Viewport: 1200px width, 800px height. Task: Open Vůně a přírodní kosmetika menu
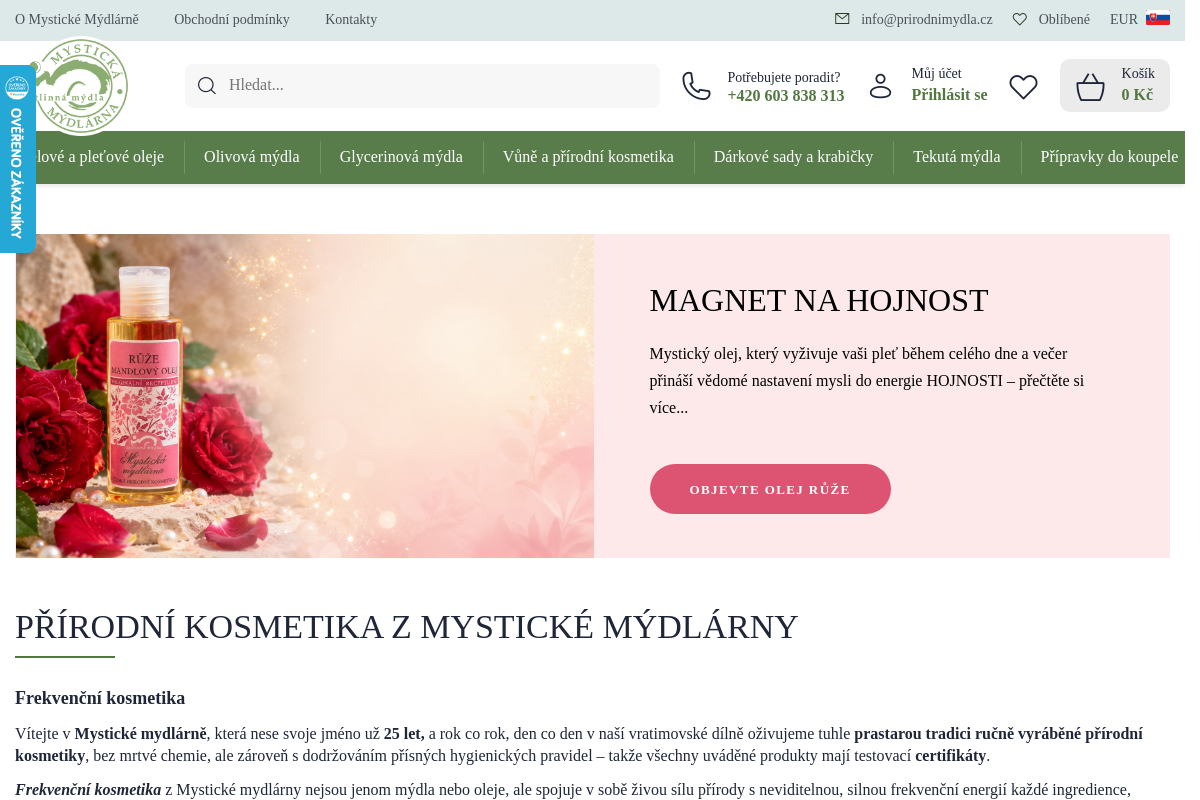click(588, 157)
